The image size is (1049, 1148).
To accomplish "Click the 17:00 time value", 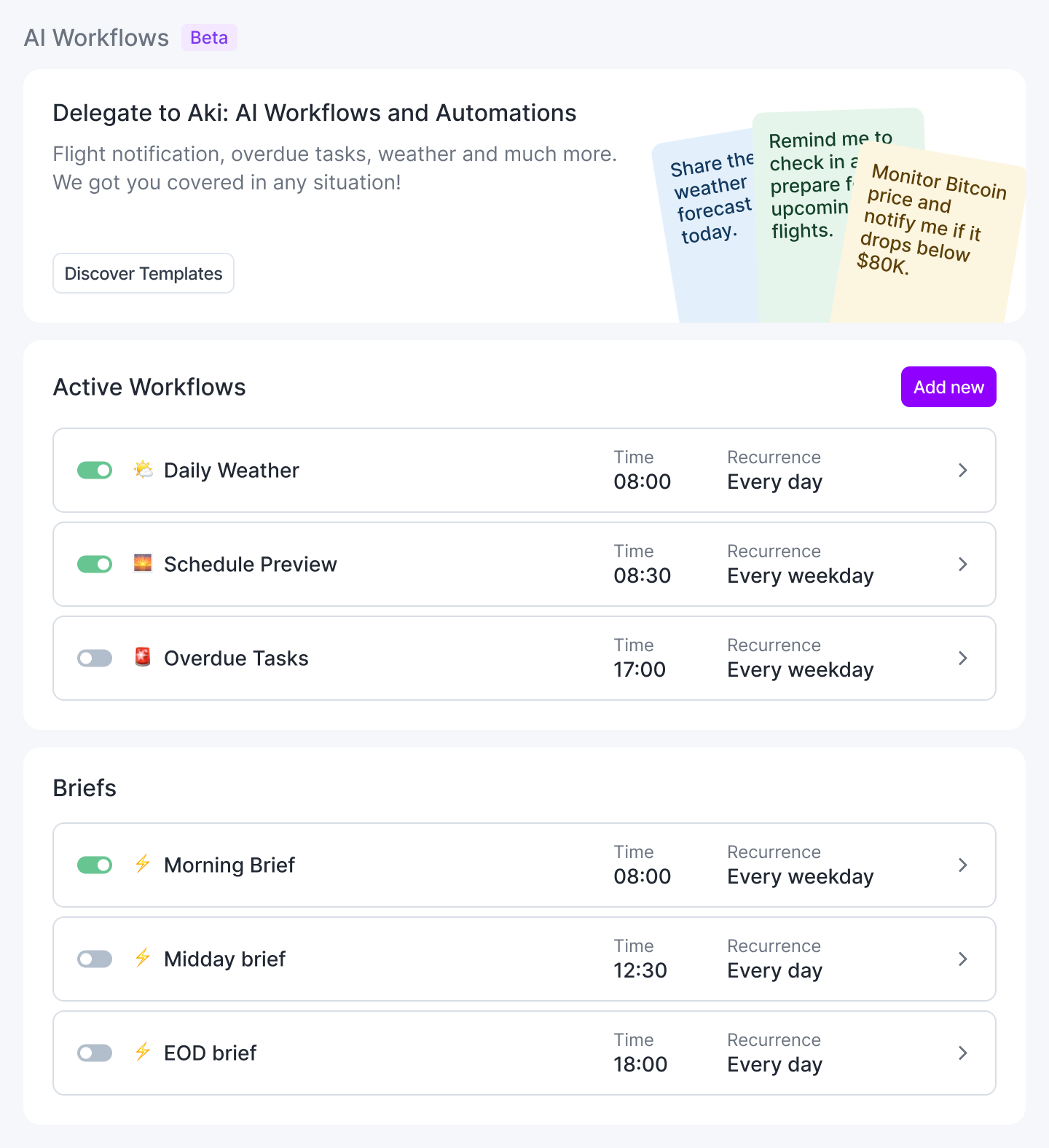I will tap(640, 669).
